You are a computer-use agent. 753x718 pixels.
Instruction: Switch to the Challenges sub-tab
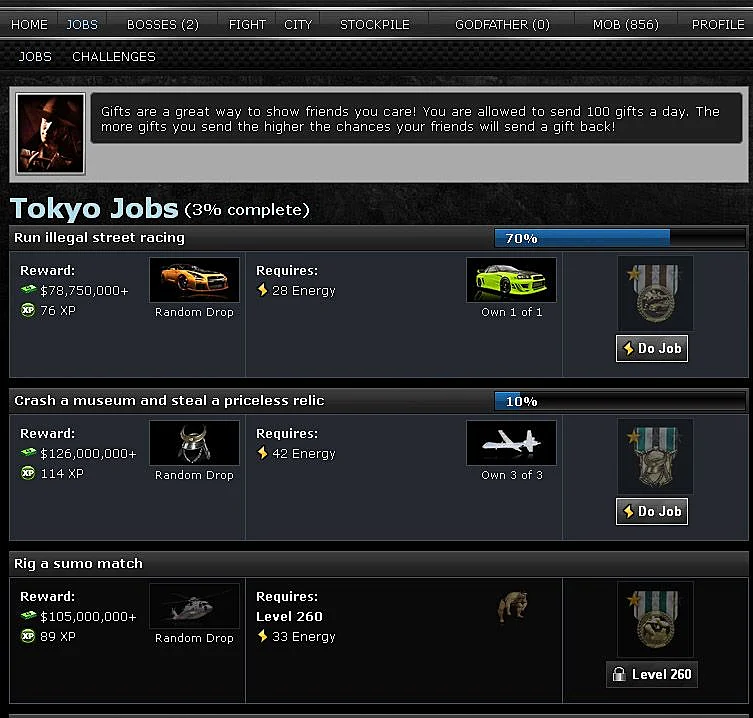click(114, 57)
